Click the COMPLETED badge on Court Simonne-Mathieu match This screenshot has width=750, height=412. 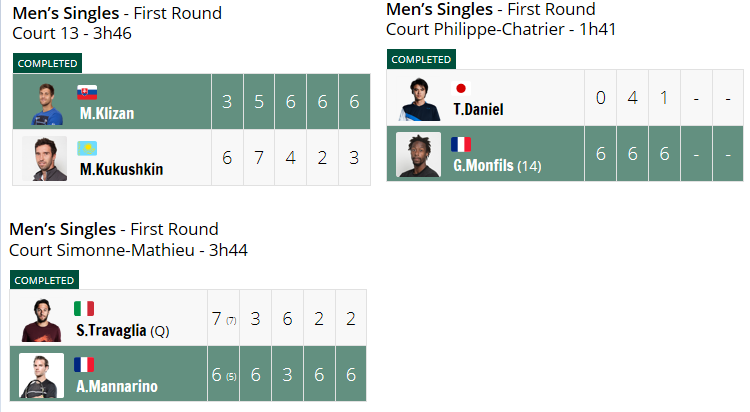point(44,280)
